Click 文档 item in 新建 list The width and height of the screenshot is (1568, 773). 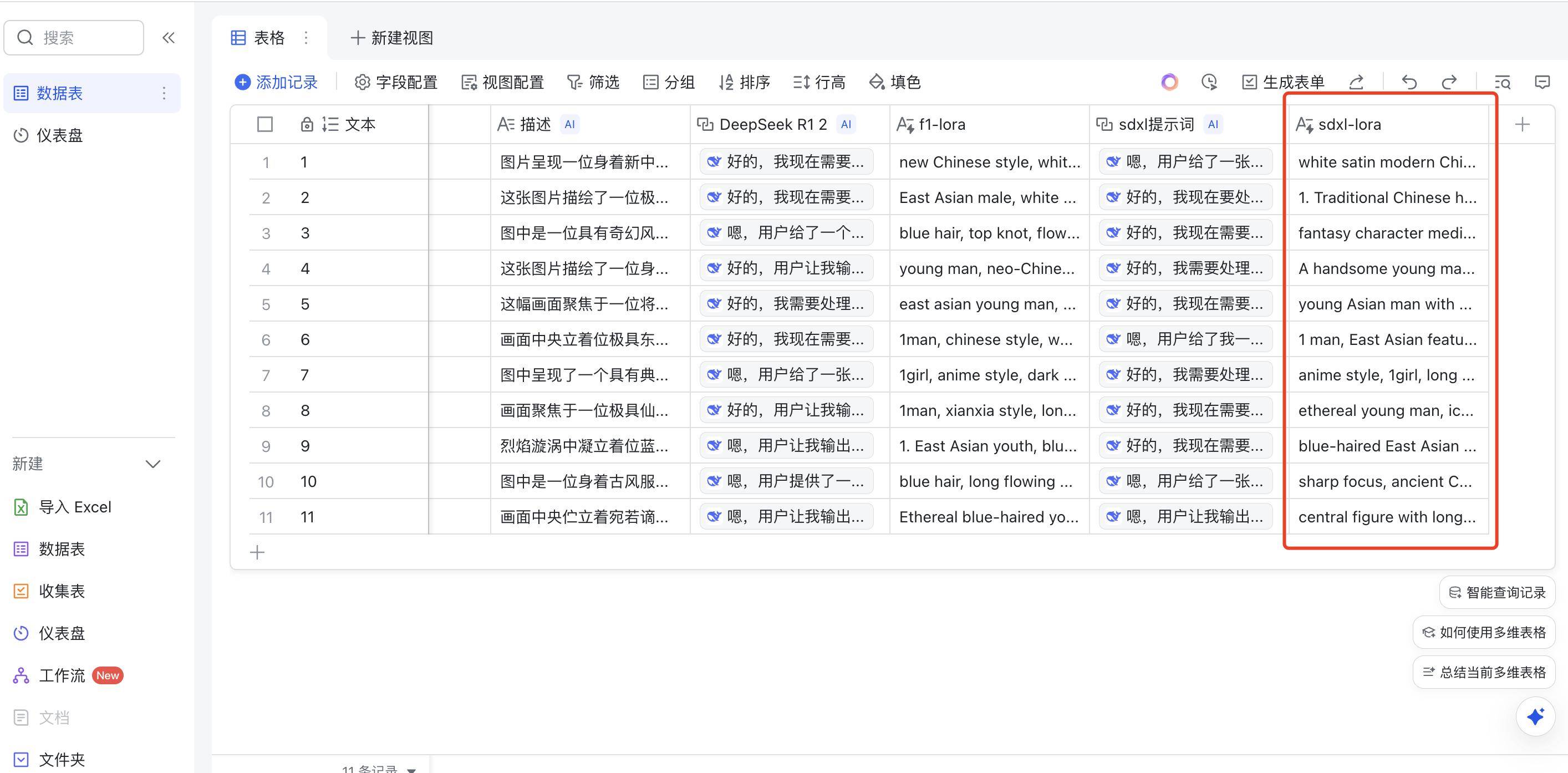click(x=42, y=717)
